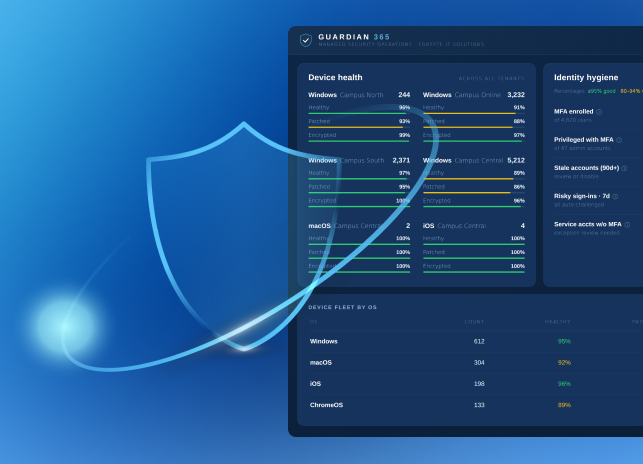Click Patched label in Windows Campus North card
Image resolution: width=643 pixels, height=464 pixels.
(x=319, y=121)
